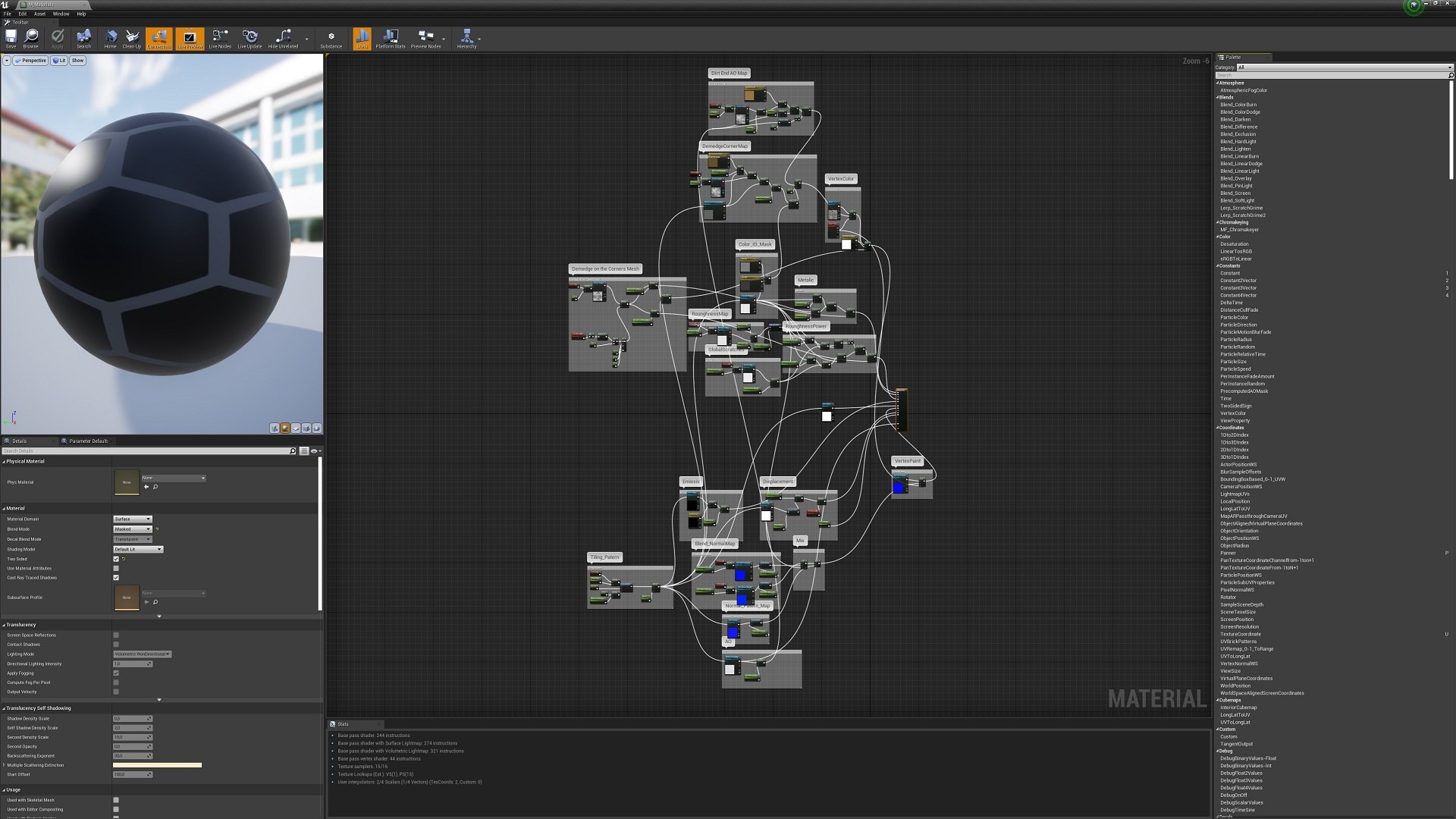Open the File menu
This screenshot has height=819, width=1456.
[8, 14]
